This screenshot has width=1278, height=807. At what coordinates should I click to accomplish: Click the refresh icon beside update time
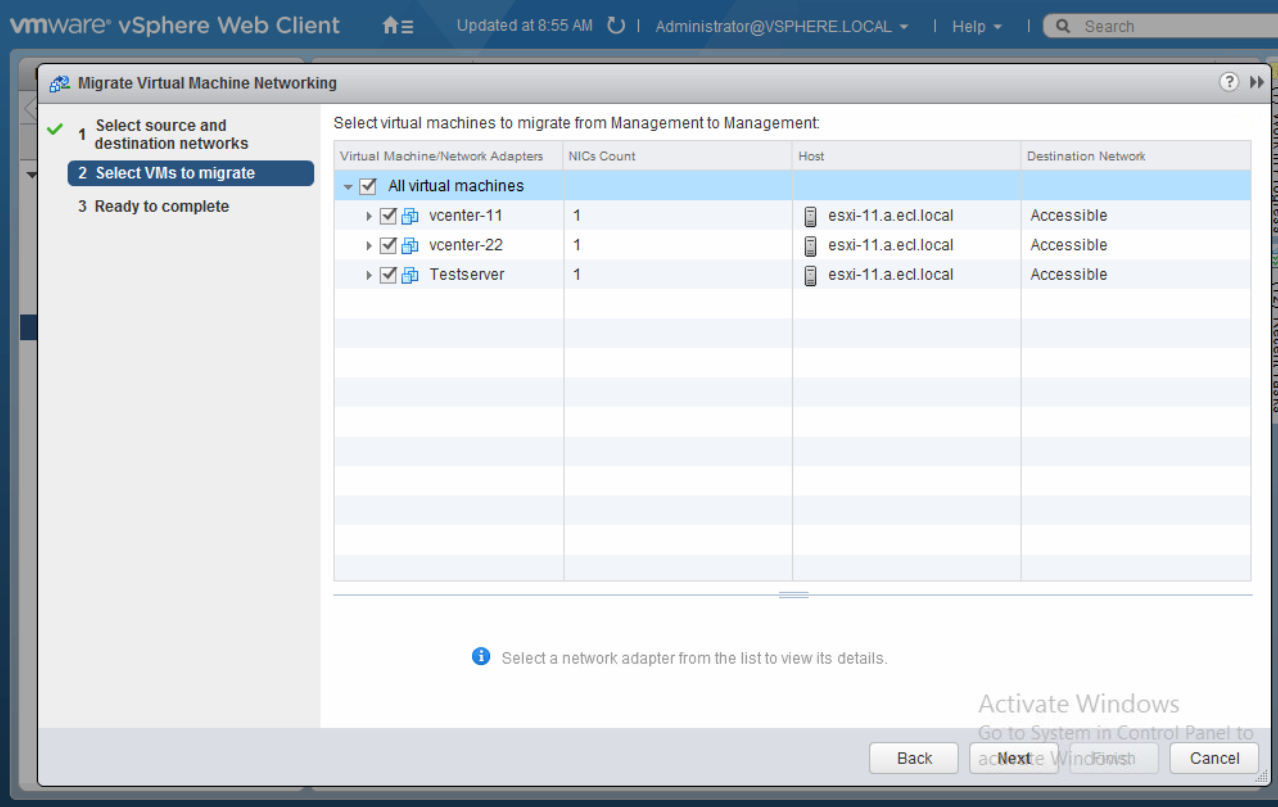pyautogui.click(x=616, y=26)
